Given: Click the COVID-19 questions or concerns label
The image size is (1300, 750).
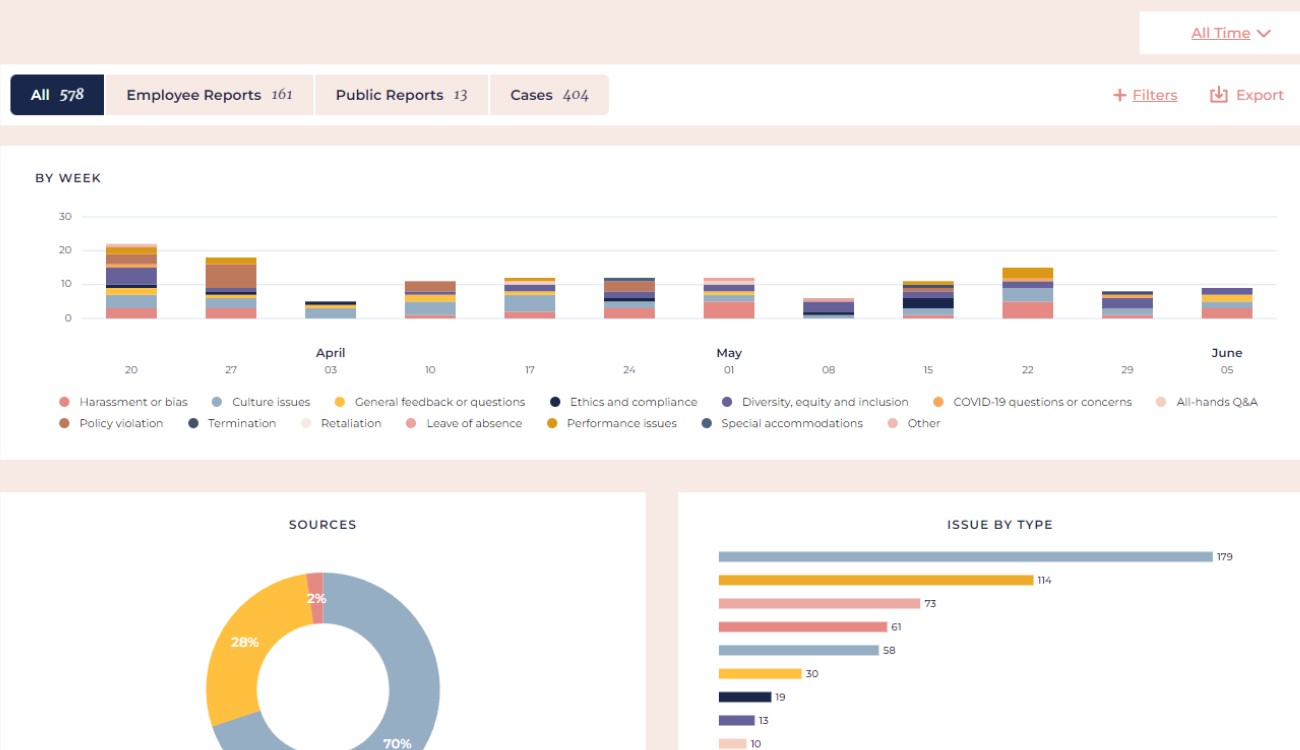Looking at the screenshot, I should click(x=1043, y=402).
